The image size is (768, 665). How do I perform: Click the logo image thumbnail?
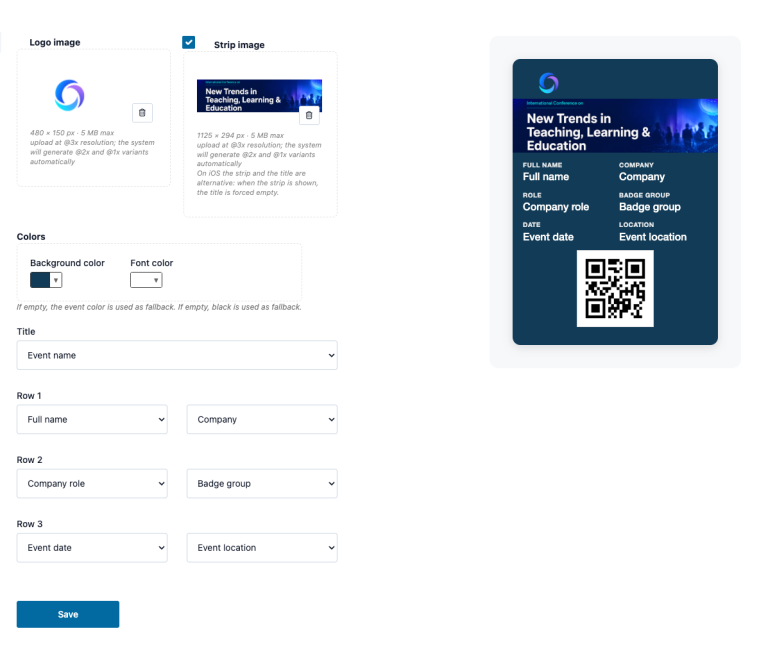pyautogui.click(x=70, y=95)
